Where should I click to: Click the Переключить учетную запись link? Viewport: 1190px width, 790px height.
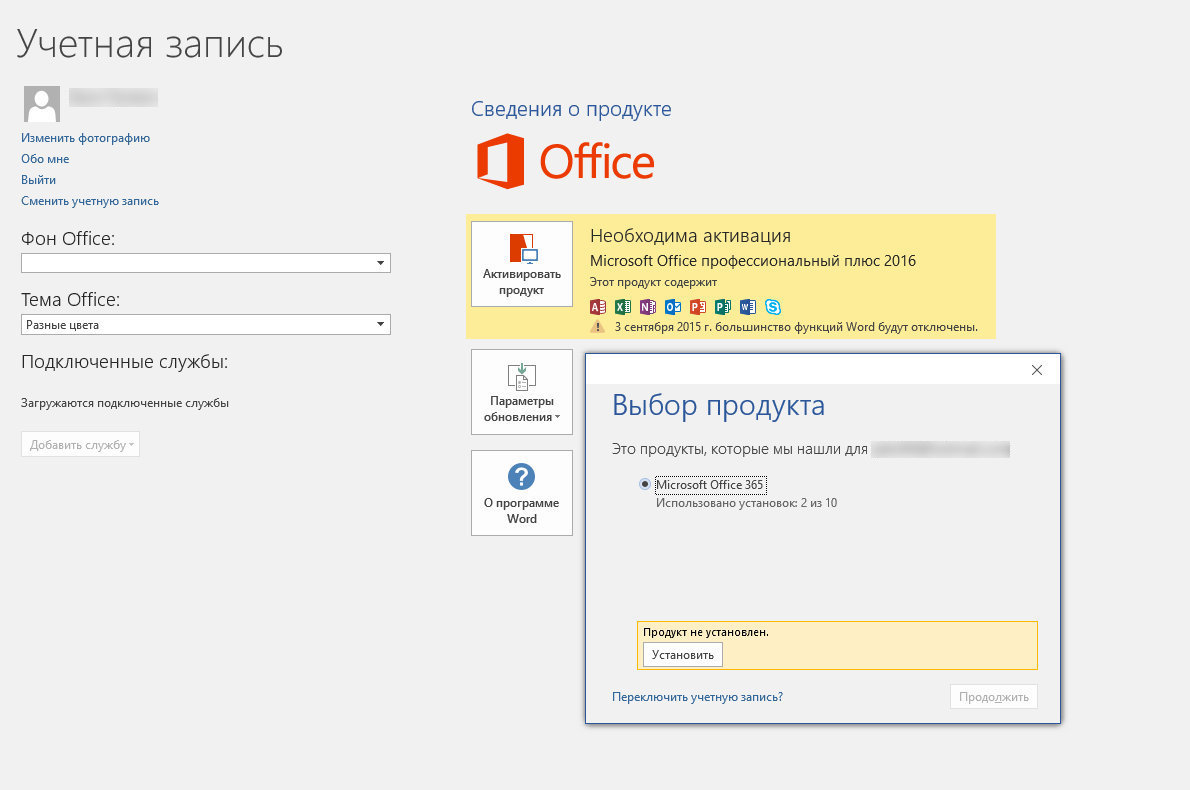coord(699,696)
